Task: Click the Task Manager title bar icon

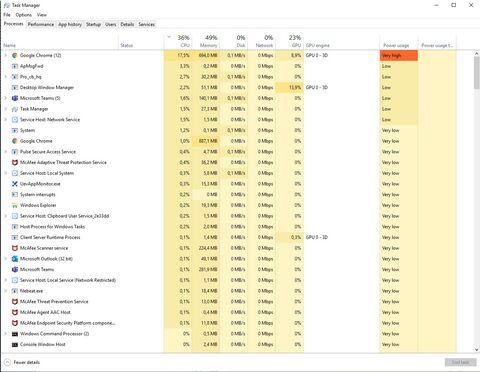Action: (6, 5)
